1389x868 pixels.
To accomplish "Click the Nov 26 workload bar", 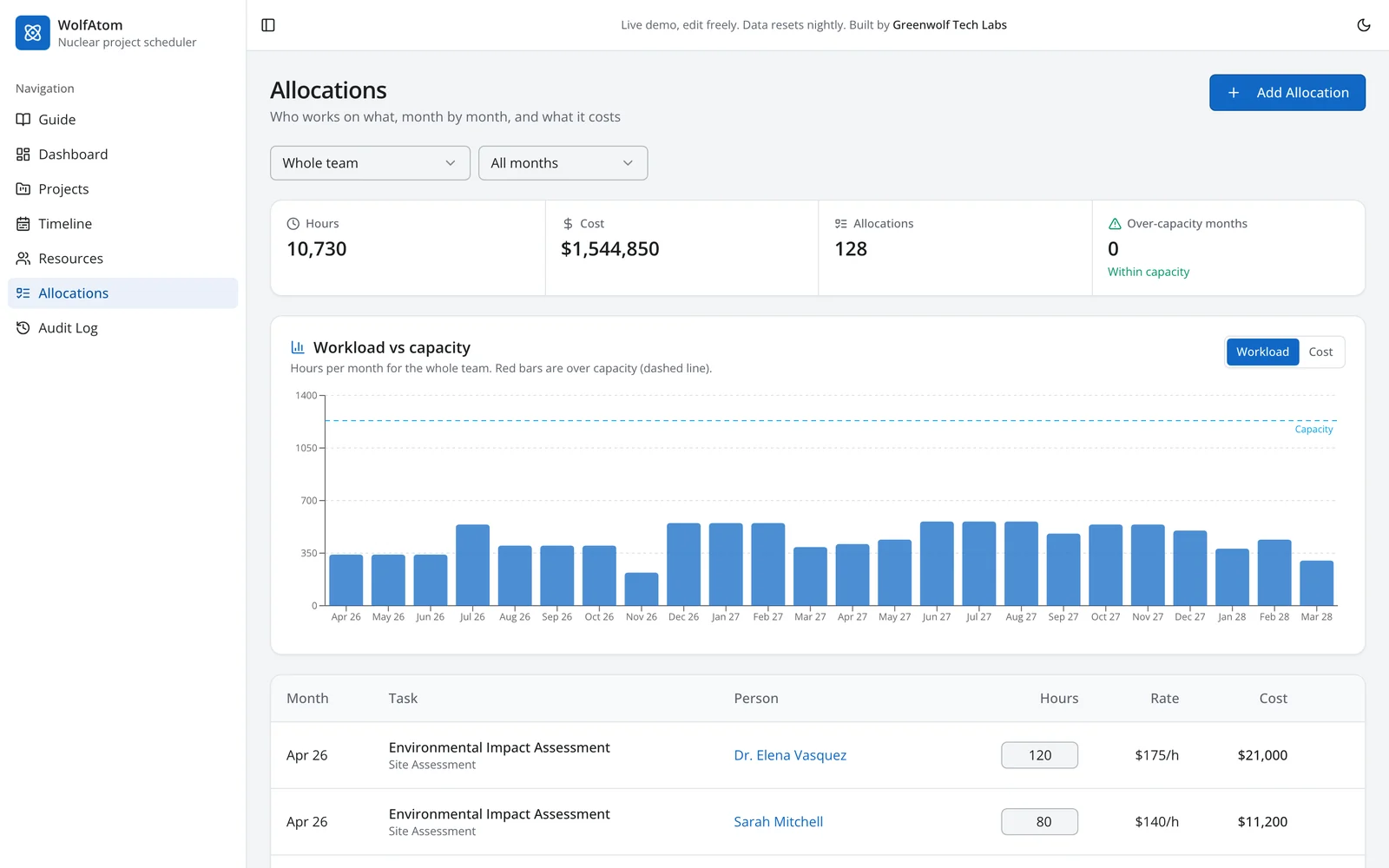I will click(642, 589).
